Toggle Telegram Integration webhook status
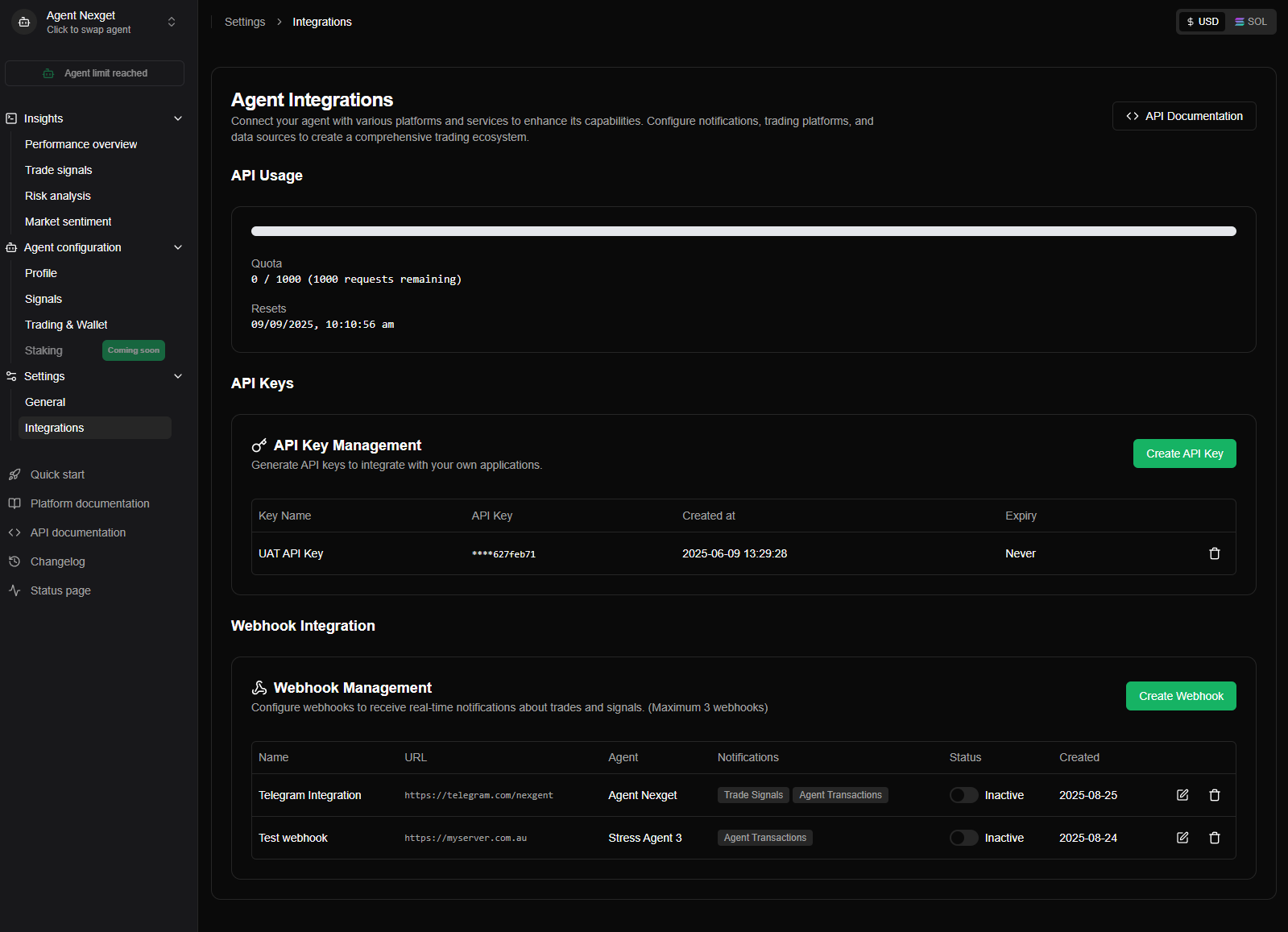This screenshot has width=1288, height=932. coord(963,795)
